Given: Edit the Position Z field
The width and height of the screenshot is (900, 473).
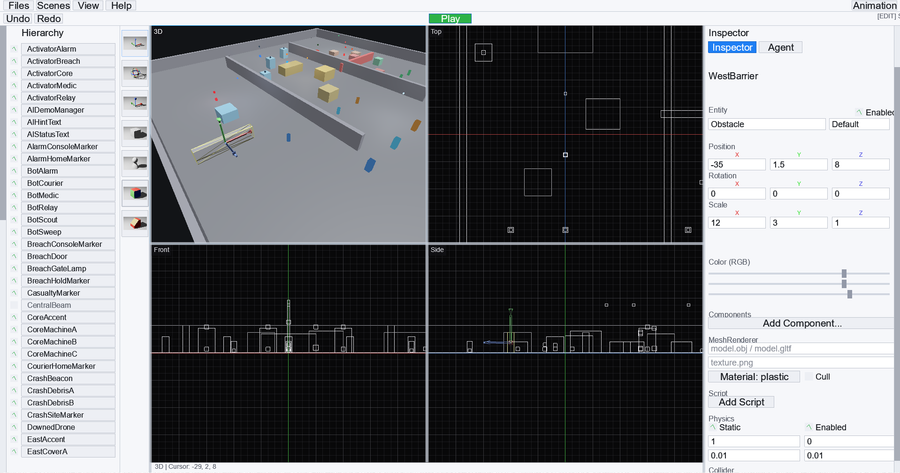Looking at the screenshot, I should click(x=860, y=164).
